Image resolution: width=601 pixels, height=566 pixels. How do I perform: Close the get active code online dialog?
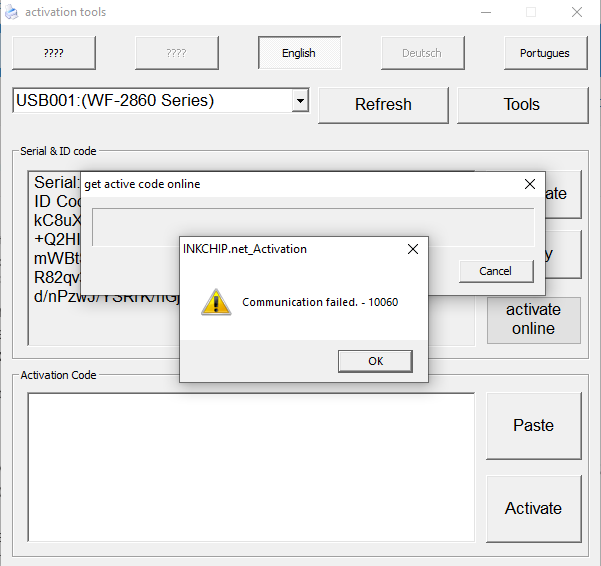(530, 184)
